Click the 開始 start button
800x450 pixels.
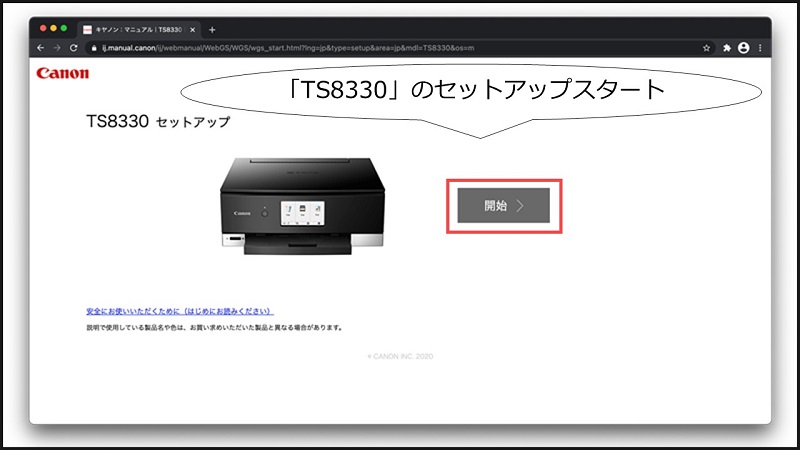click(503, 206)
